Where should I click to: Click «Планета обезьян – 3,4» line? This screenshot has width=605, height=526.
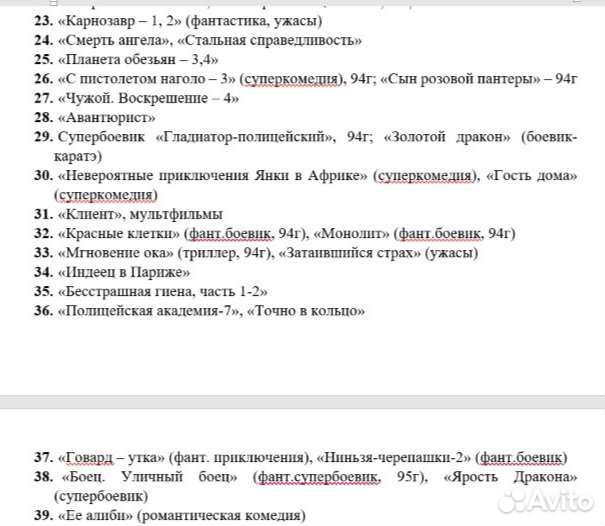[138, 59]
